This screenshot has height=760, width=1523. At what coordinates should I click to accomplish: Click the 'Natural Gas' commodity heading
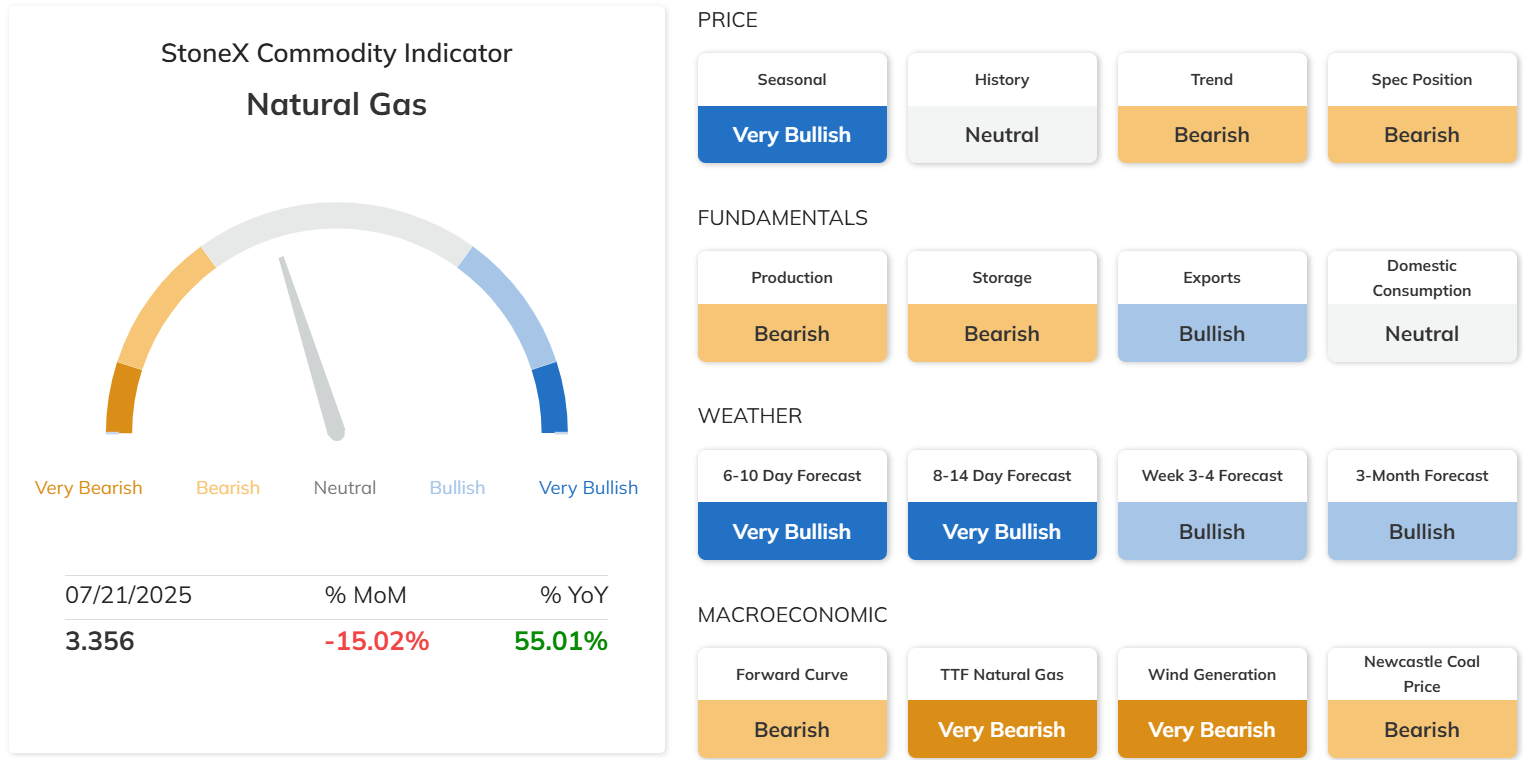337,104
